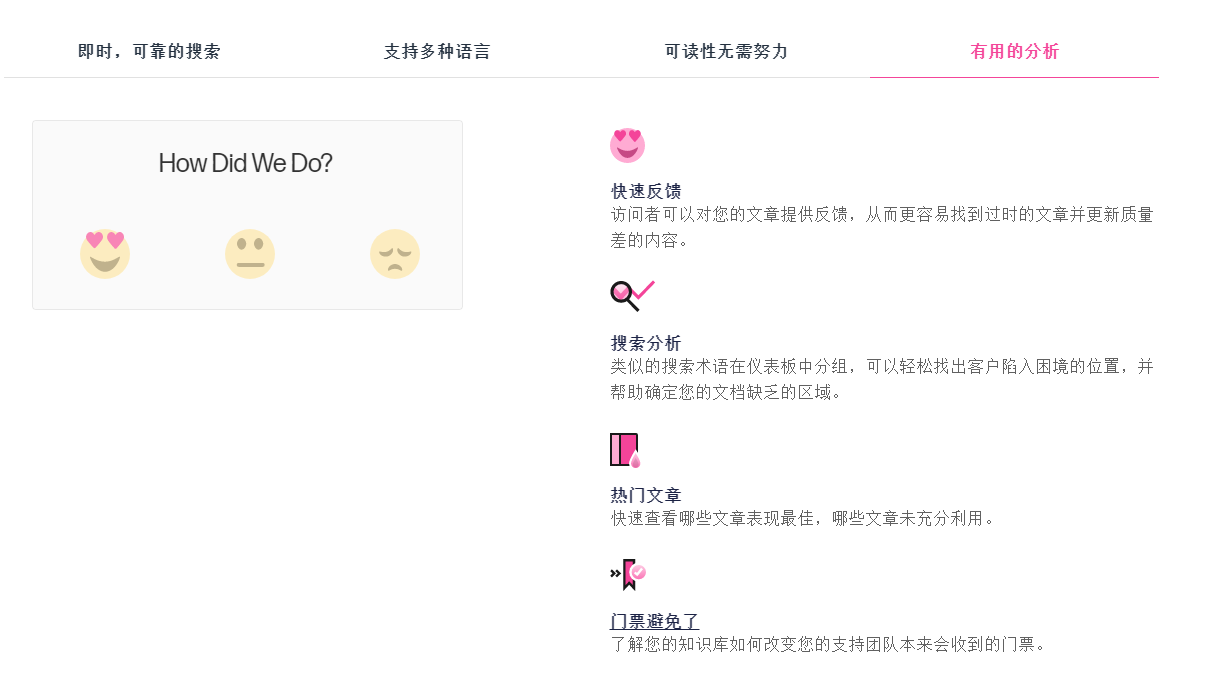Click the 快速反馈 description paragraph
The height and width of the screenshot is (684, 1211).
[881, 227]
